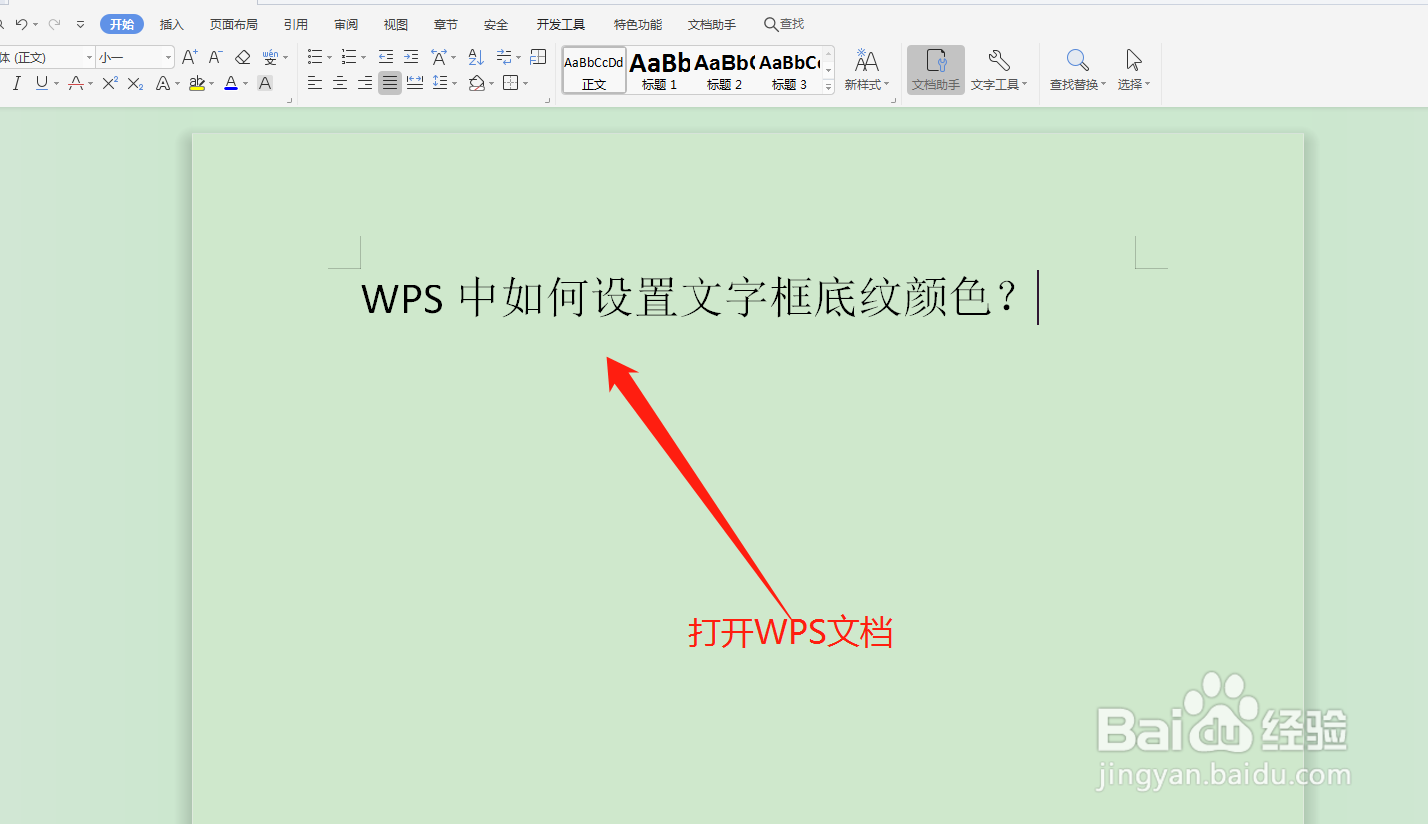Toggle character shading gray A
Screen dimensions: 1428x824
click(265, 83)
